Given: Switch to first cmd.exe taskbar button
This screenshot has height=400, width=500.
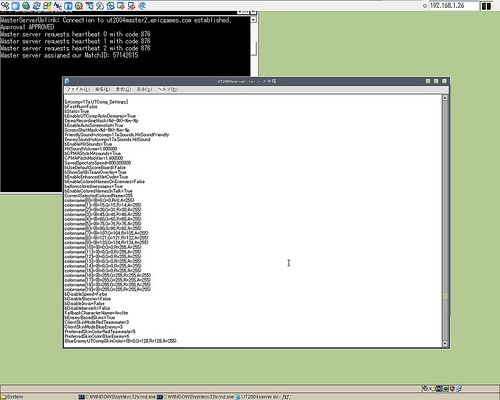Looking at the screenshot, I should (x=117, y=397).
